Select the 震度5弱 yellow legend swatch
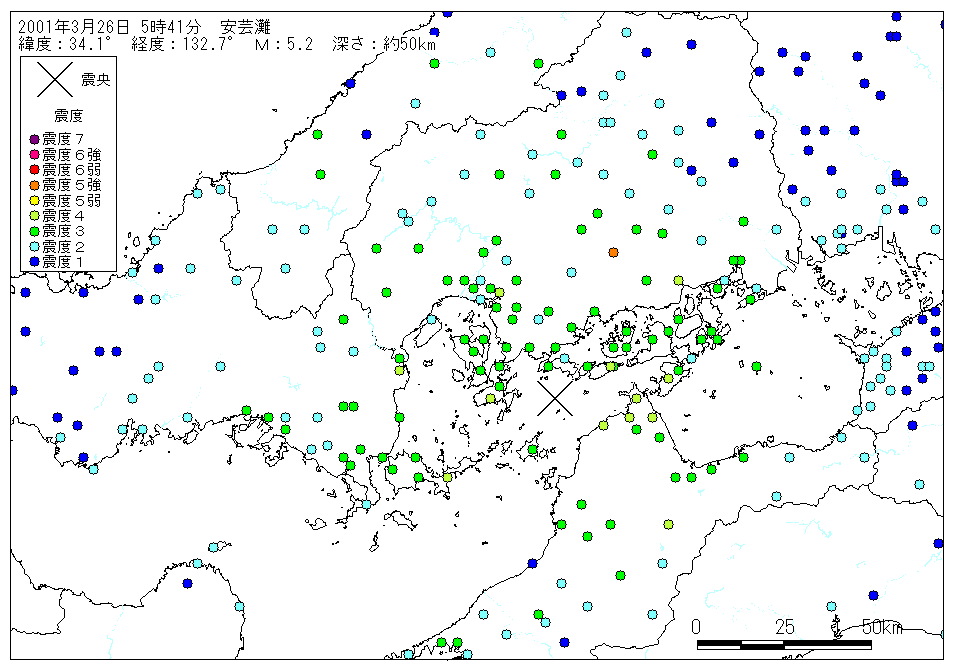 click(34, 201)
